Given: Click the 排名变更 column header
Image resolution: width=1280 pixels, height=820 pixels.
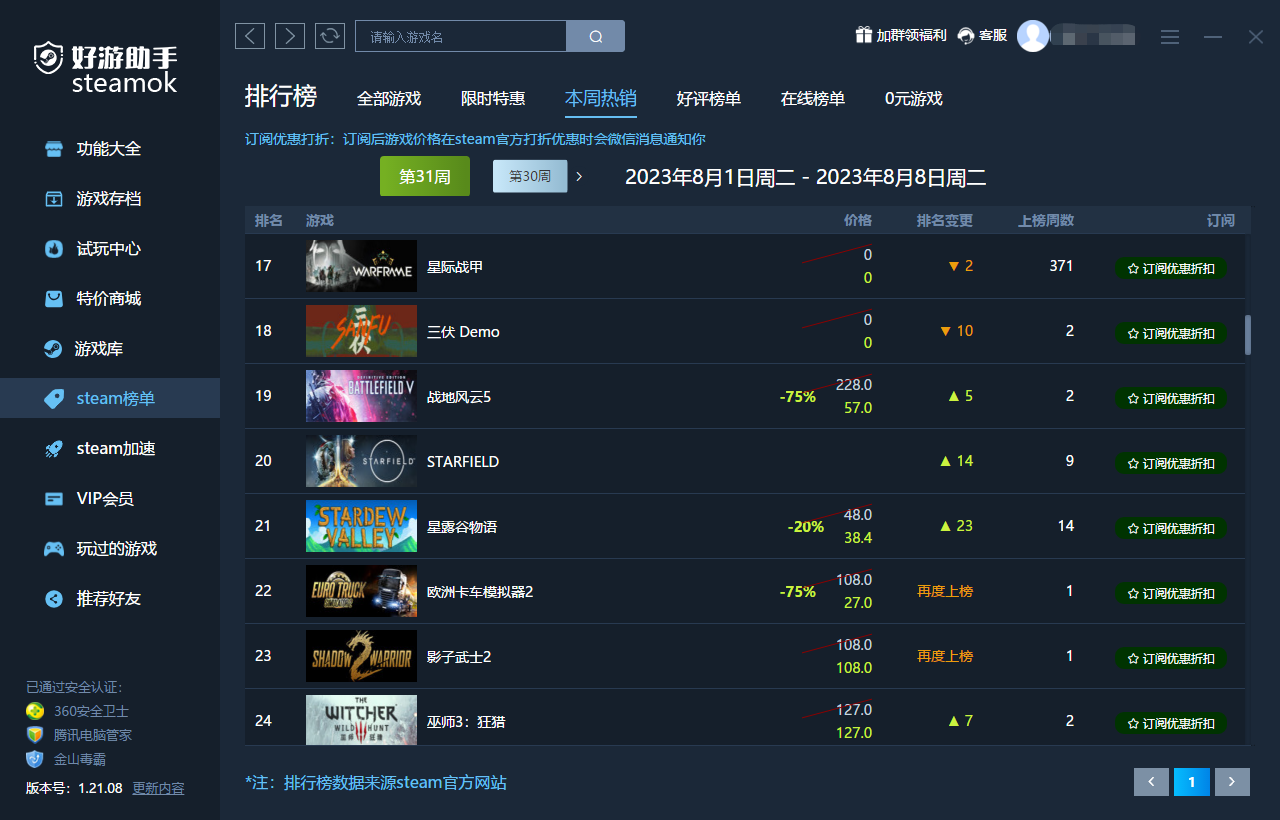Looking at the screenshot, I should [945, 220].
